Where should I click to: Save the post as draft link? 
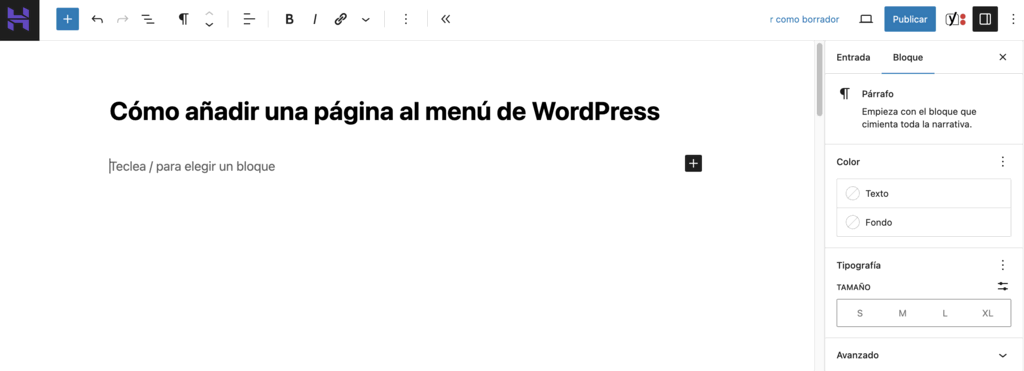click(804, 20)
